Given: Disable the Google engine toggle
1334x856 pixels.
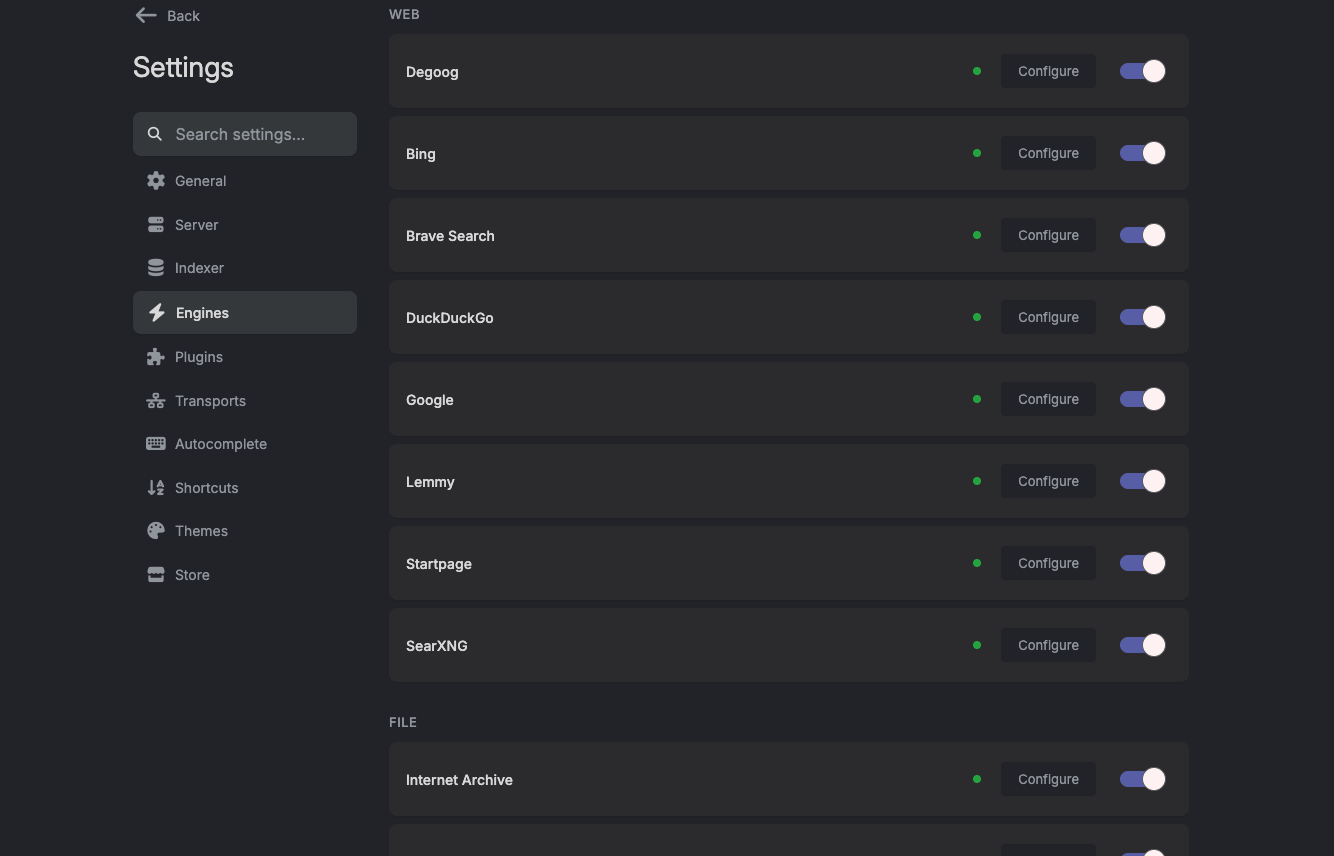Looking at the screenshot, I should (1142, 399).
